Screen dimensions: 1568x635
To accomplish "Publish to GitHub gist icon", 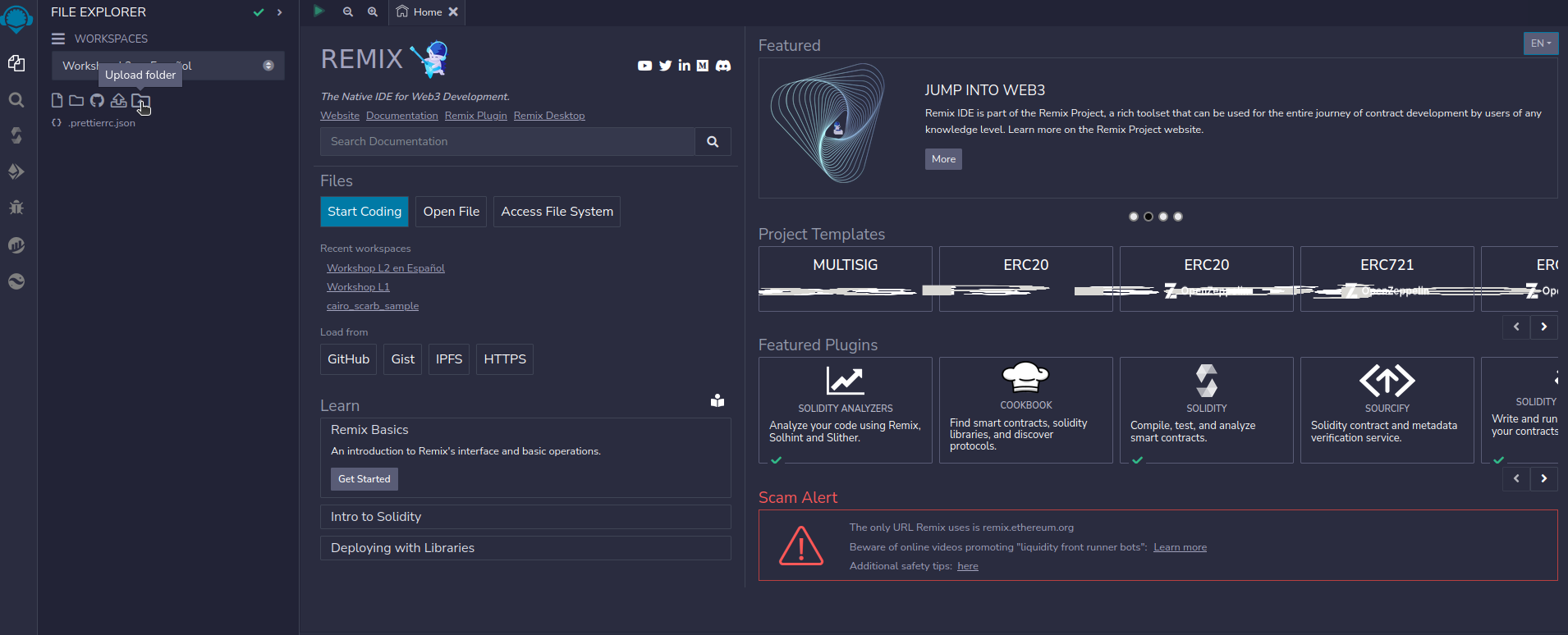I will [x=97, y=100].
